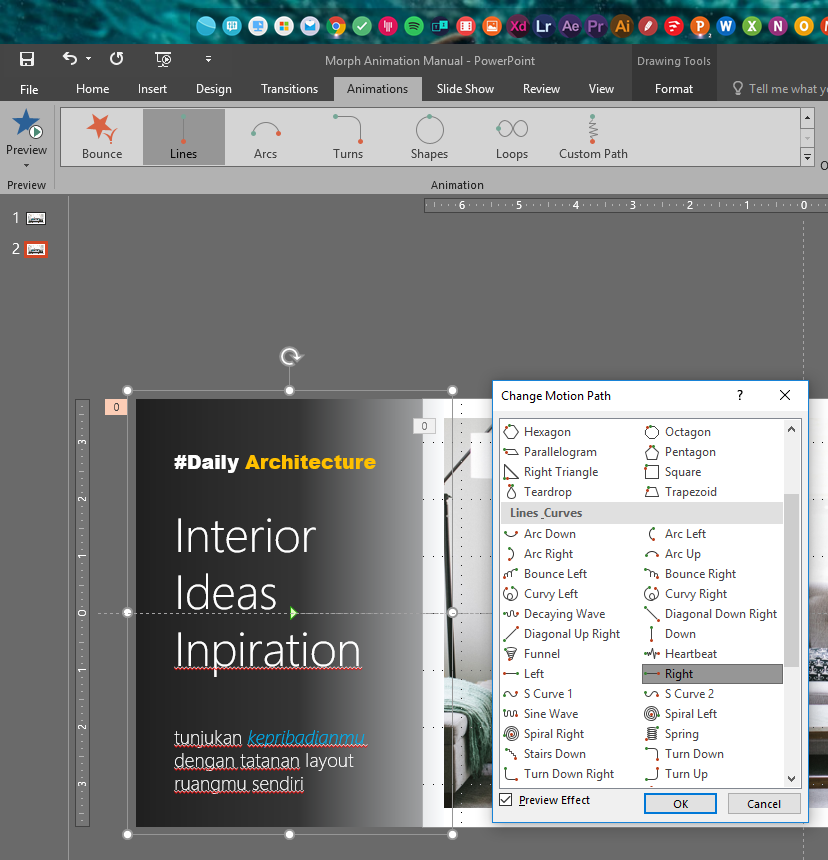Open the Undo history dropdown arrow
Viewport: 828px width, 860px height.
coord(88,59)
